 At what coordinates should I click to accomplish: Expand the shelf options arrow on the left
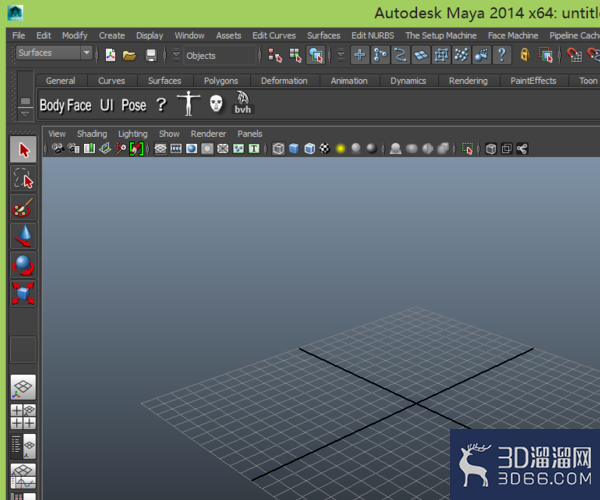coord(25,114)
